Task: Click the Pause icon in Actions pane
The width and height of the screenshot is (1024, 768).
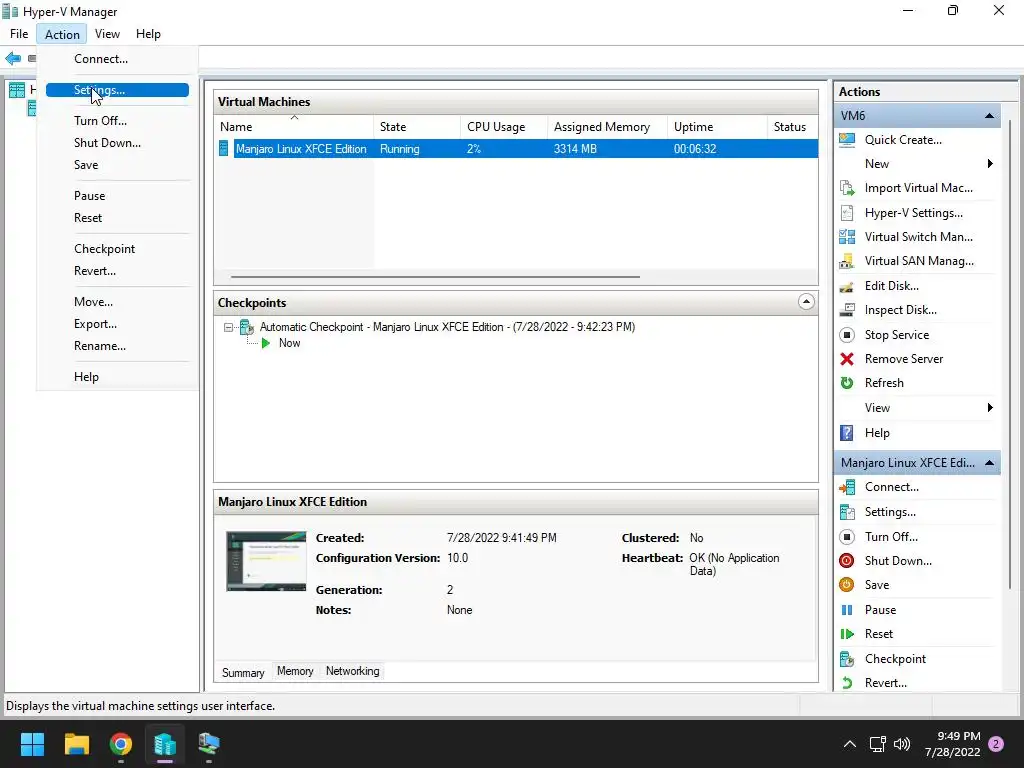Action: 847,610
